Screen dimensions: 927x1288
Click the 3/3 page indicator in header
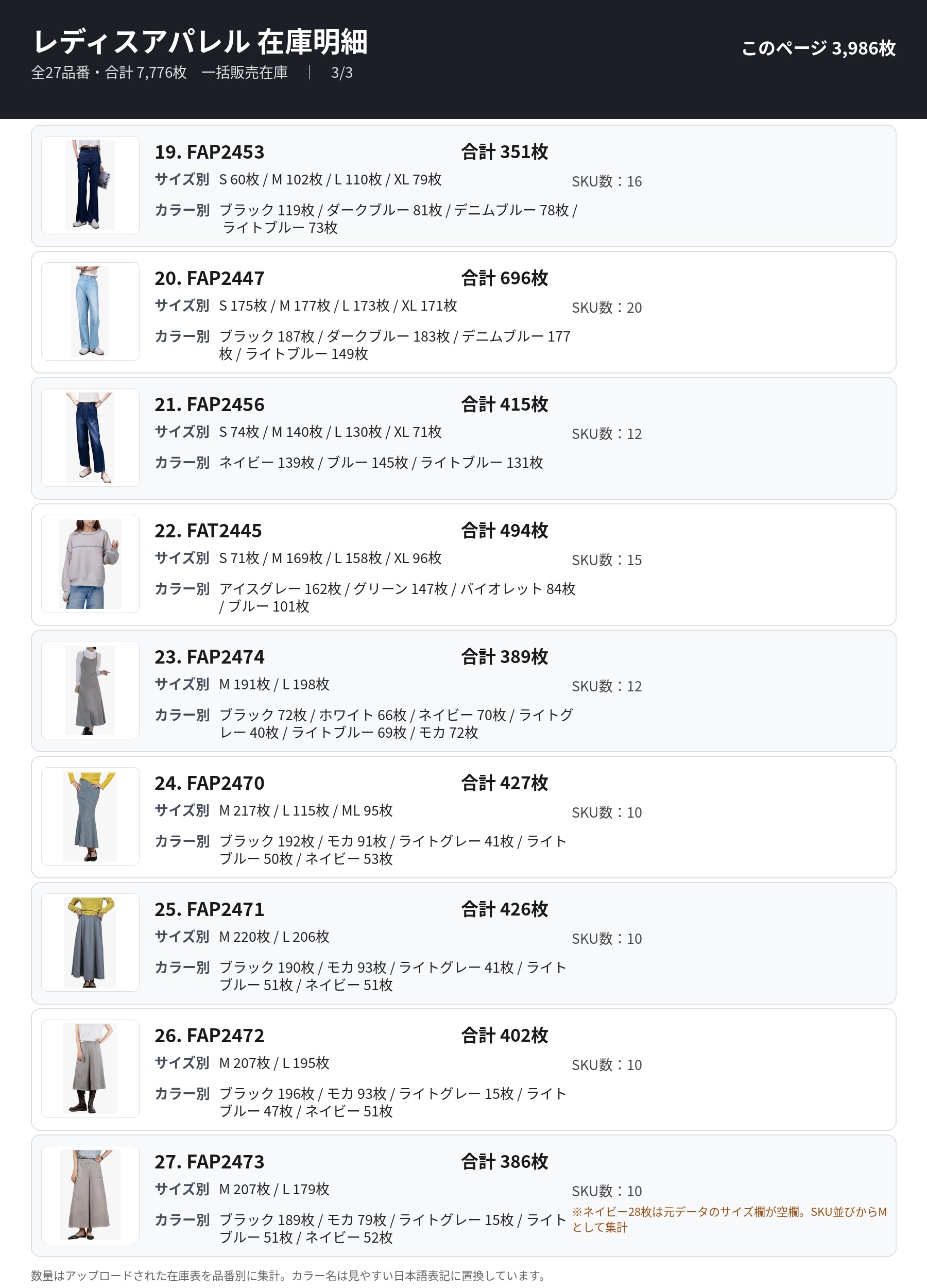point(342,73)
